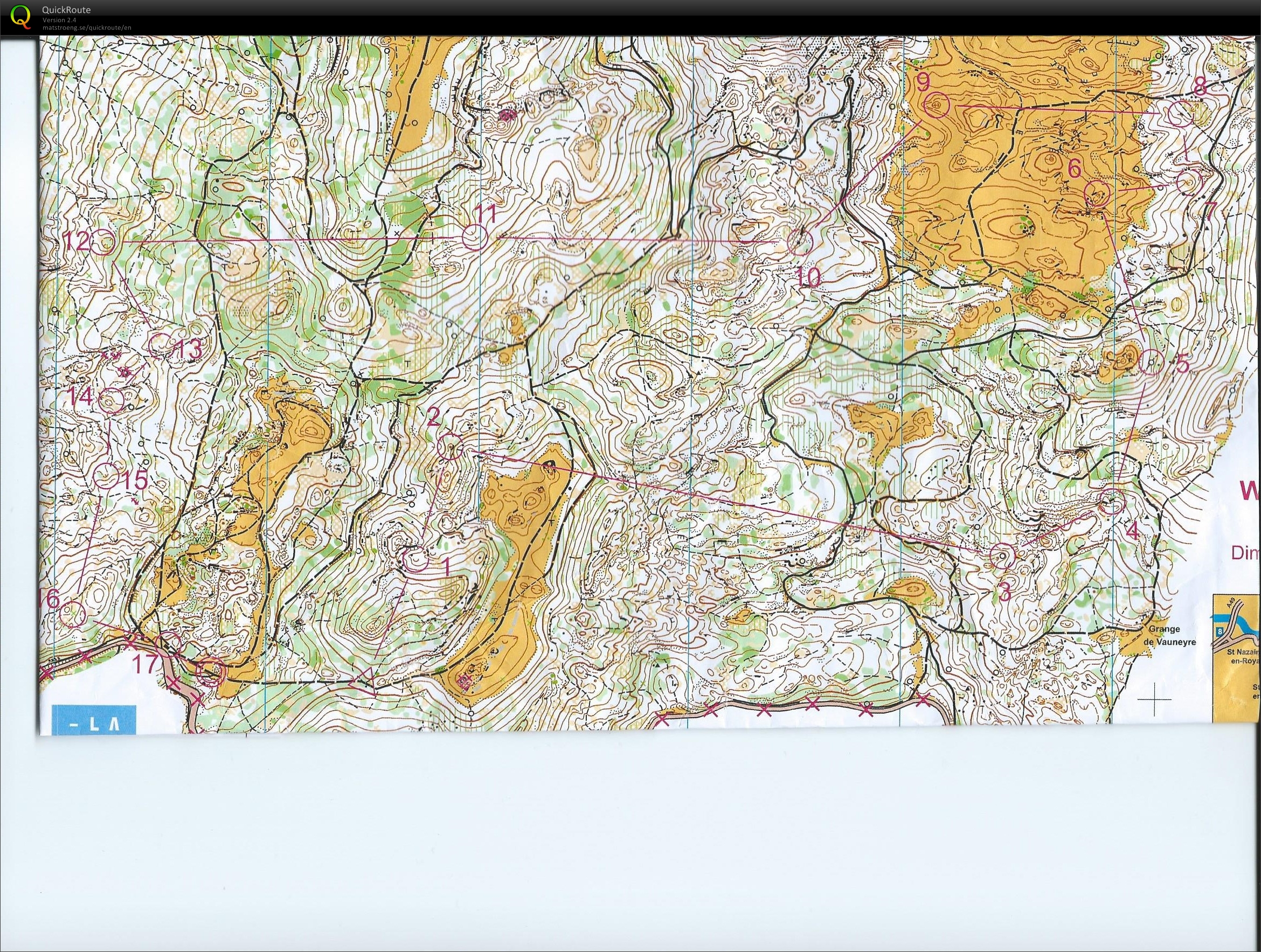Screen dimensions: 1261x952
Task: Click the QuickRoute title in the header bar
Action: 66,9
